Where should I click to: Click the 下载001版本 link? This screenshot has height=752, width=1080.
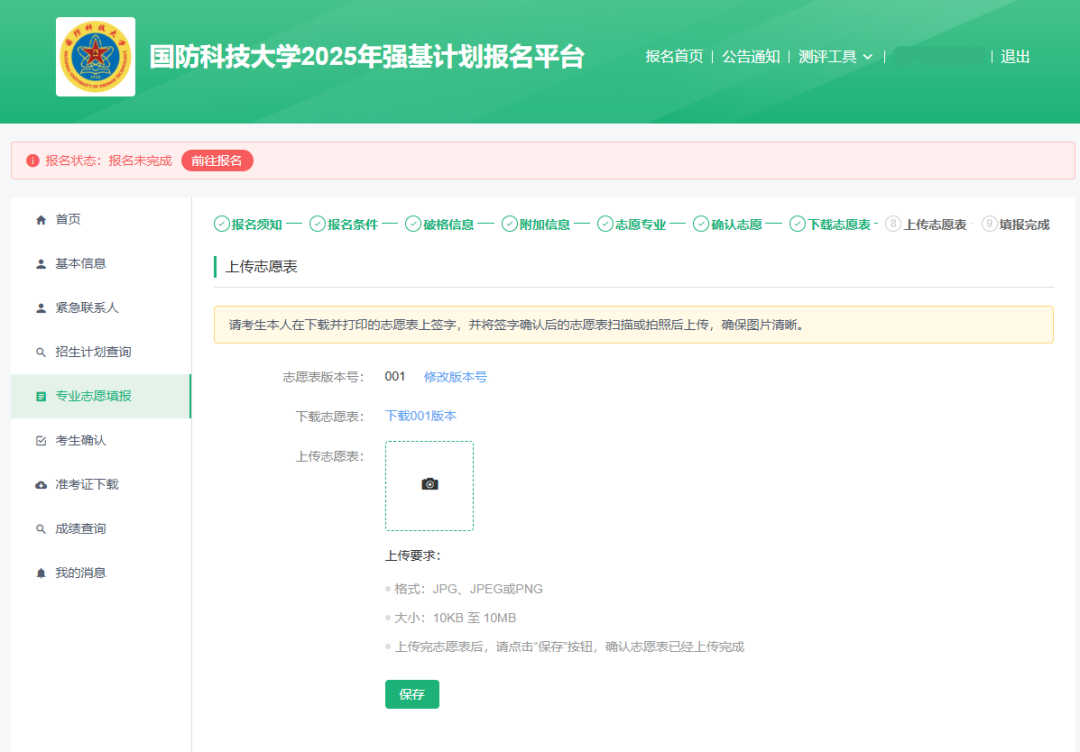[x=421, y=416]
